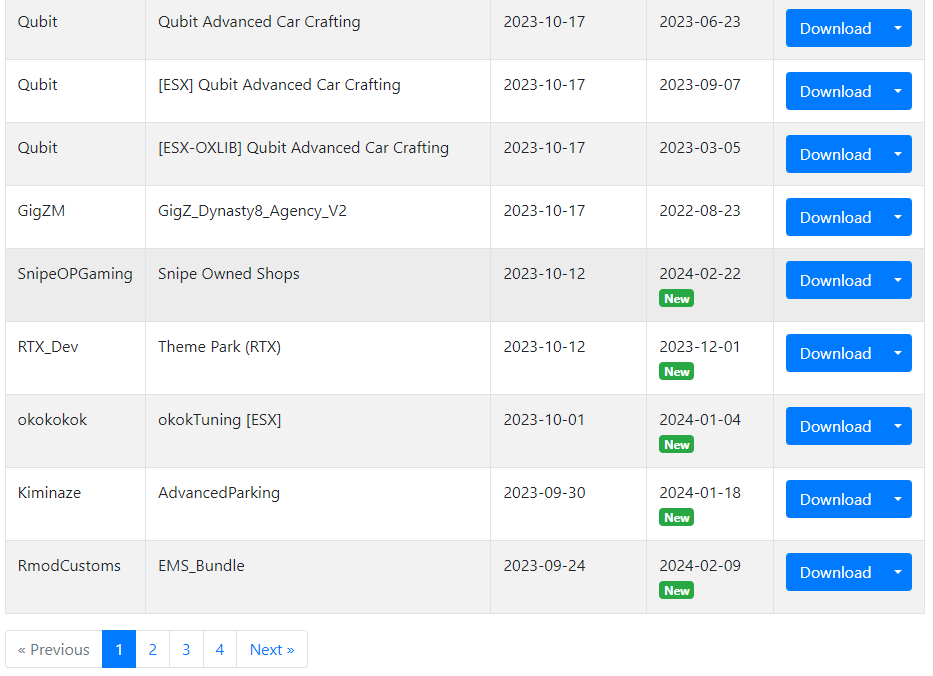
Task: Download GigZ_Dynasty8_Agency_V2
Action: pos(835,217)
